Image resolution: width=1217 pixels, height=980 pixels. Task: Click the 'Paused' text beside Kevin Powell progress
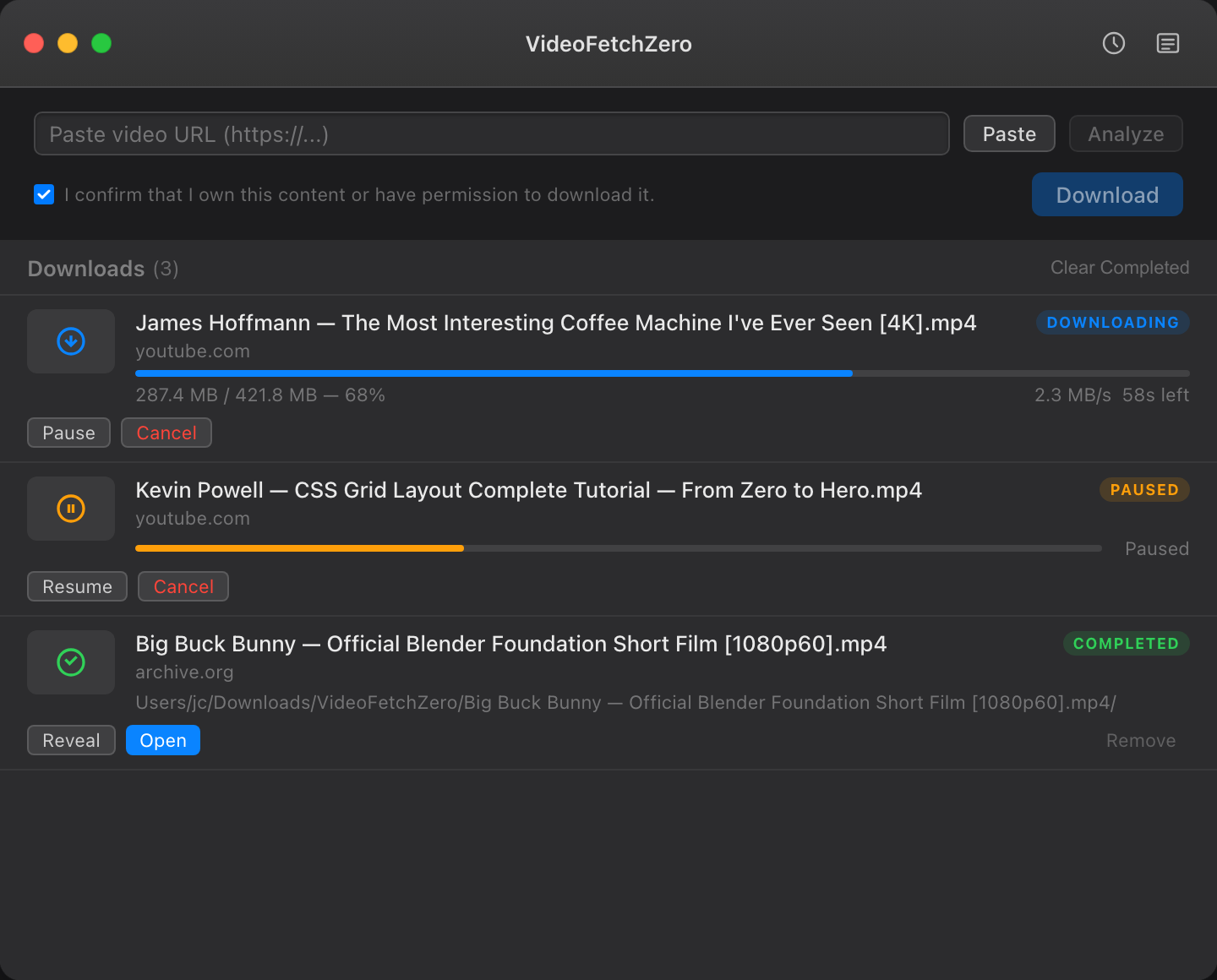[1157, 549]
